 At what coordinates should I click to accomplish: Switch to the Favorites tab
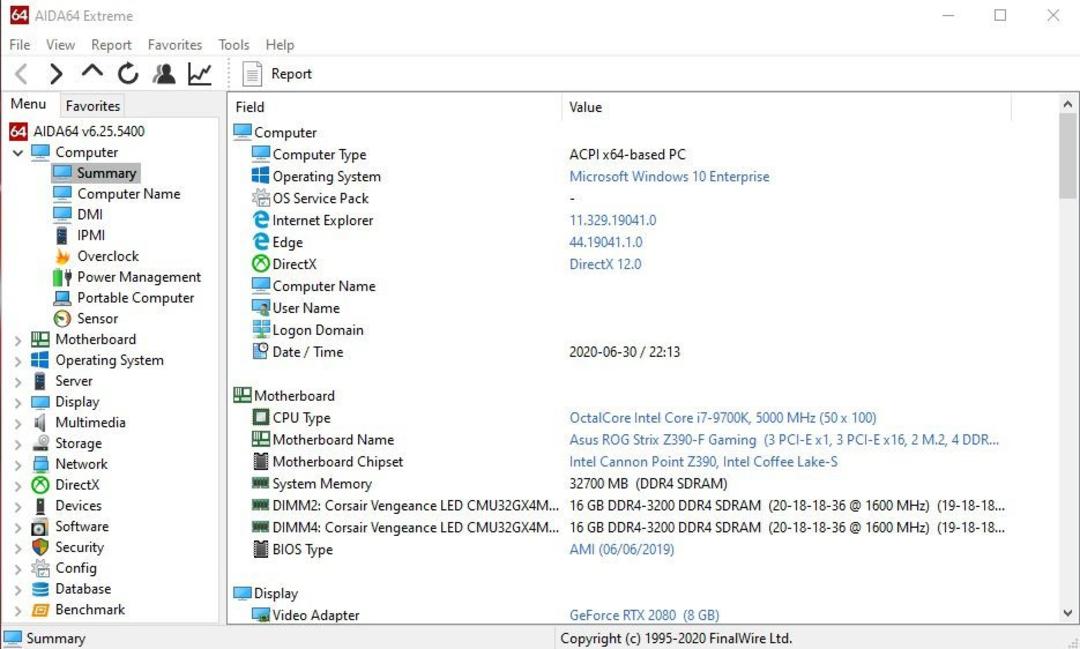92,106
